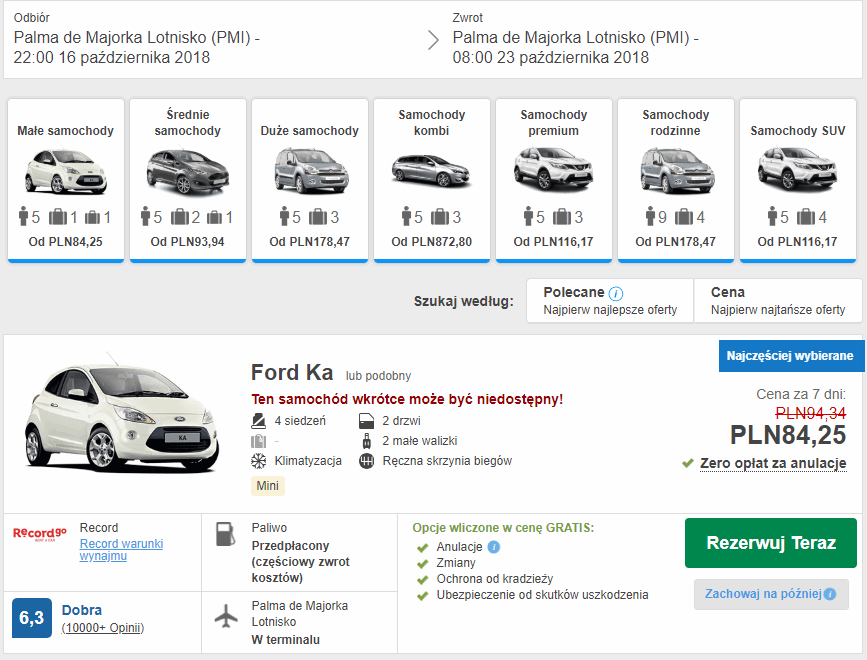Click the Record Go supplier logo

click(38, 534)
